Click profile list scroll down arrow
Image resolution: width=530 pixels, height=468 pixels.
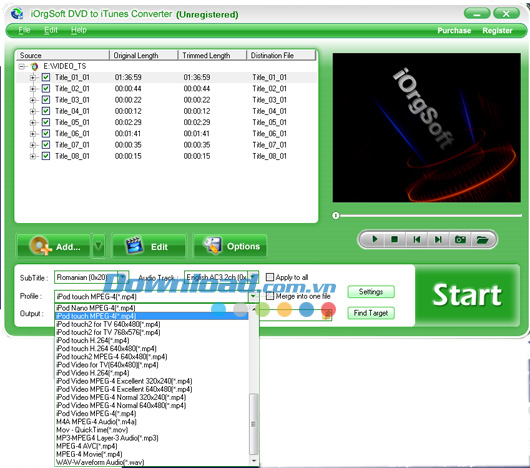254,461
